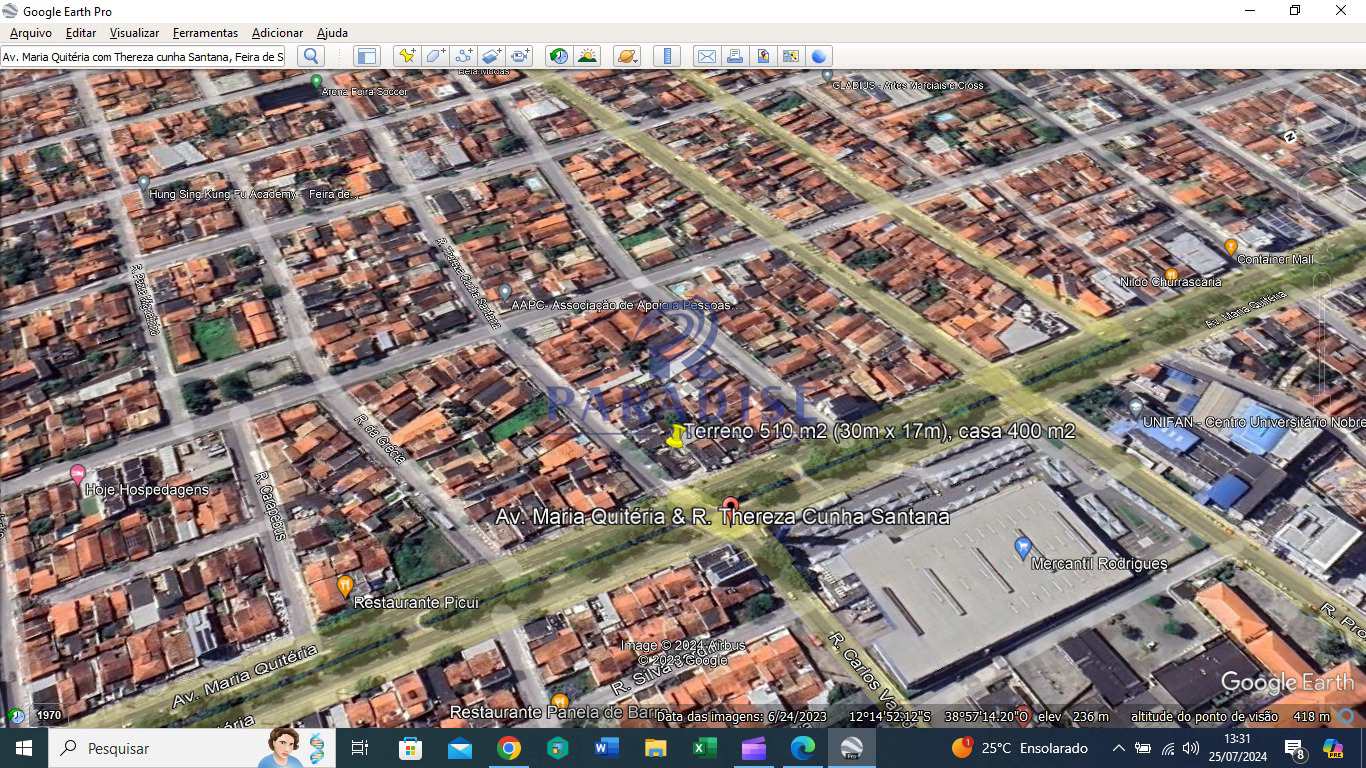Toggle the sidebar panel
Screen dimensions: 1366x768
[367, 56]
